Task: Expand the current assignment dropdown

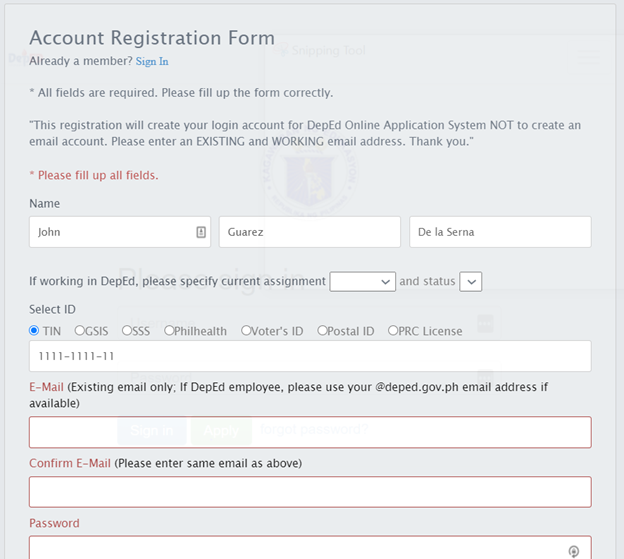Action: tap(363, 282)
